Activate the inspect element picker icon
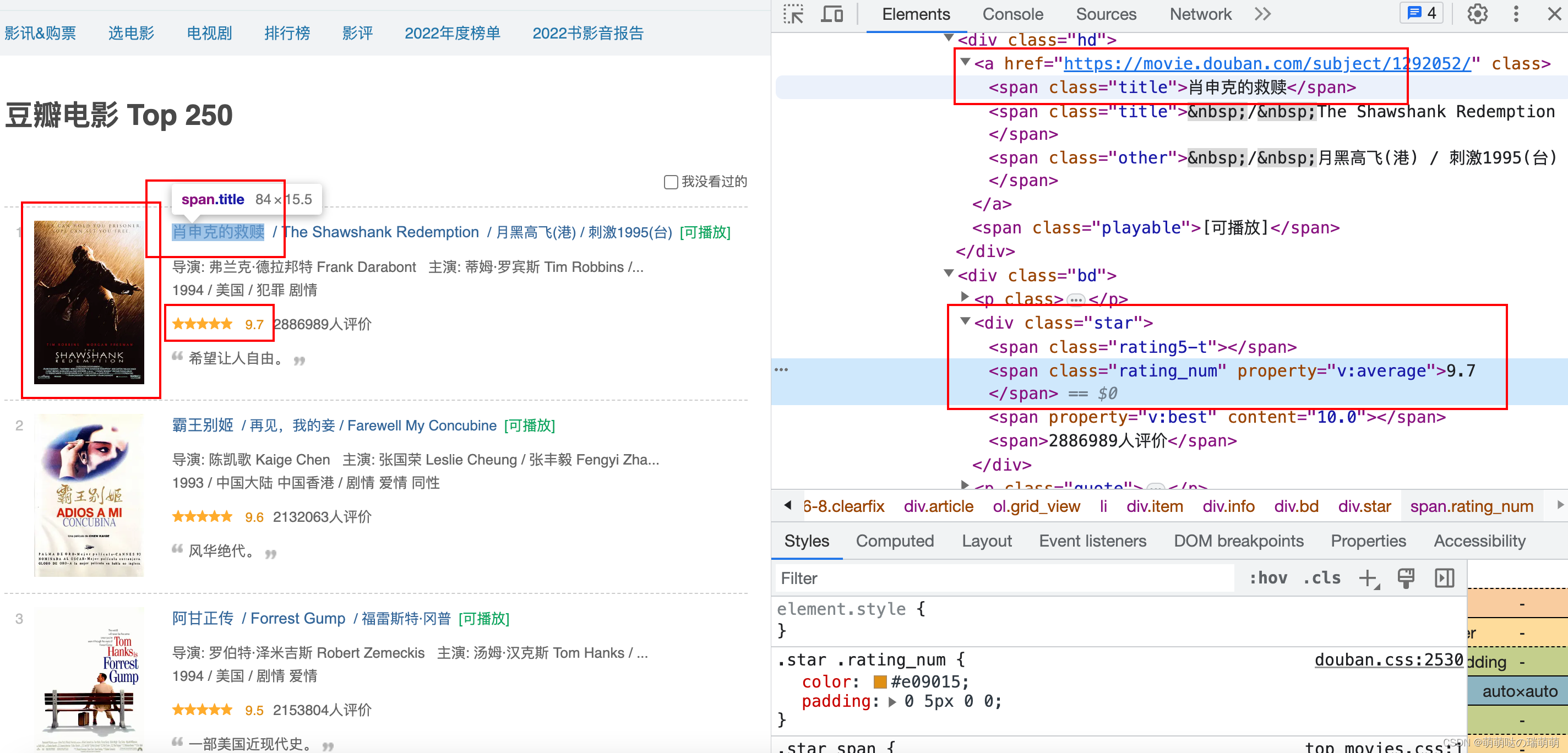Image resolution: width=1568 pixels, height=753 pixels. point(793,14)
